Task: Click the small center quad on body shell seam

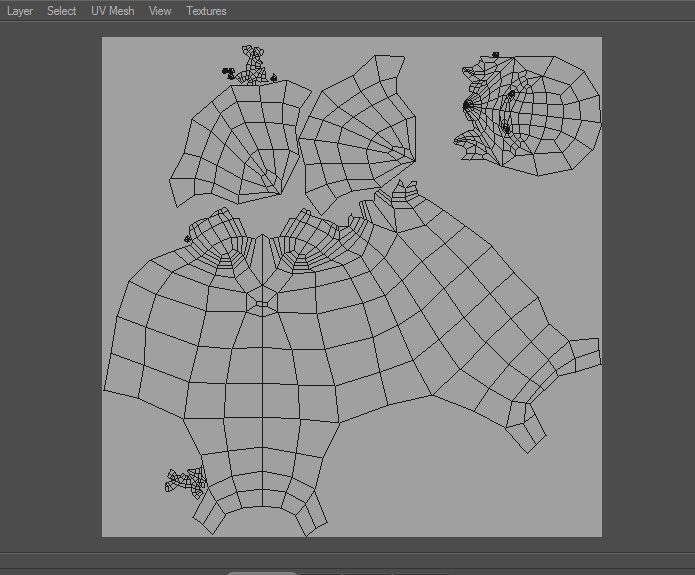Action: (x=261, y=304)
